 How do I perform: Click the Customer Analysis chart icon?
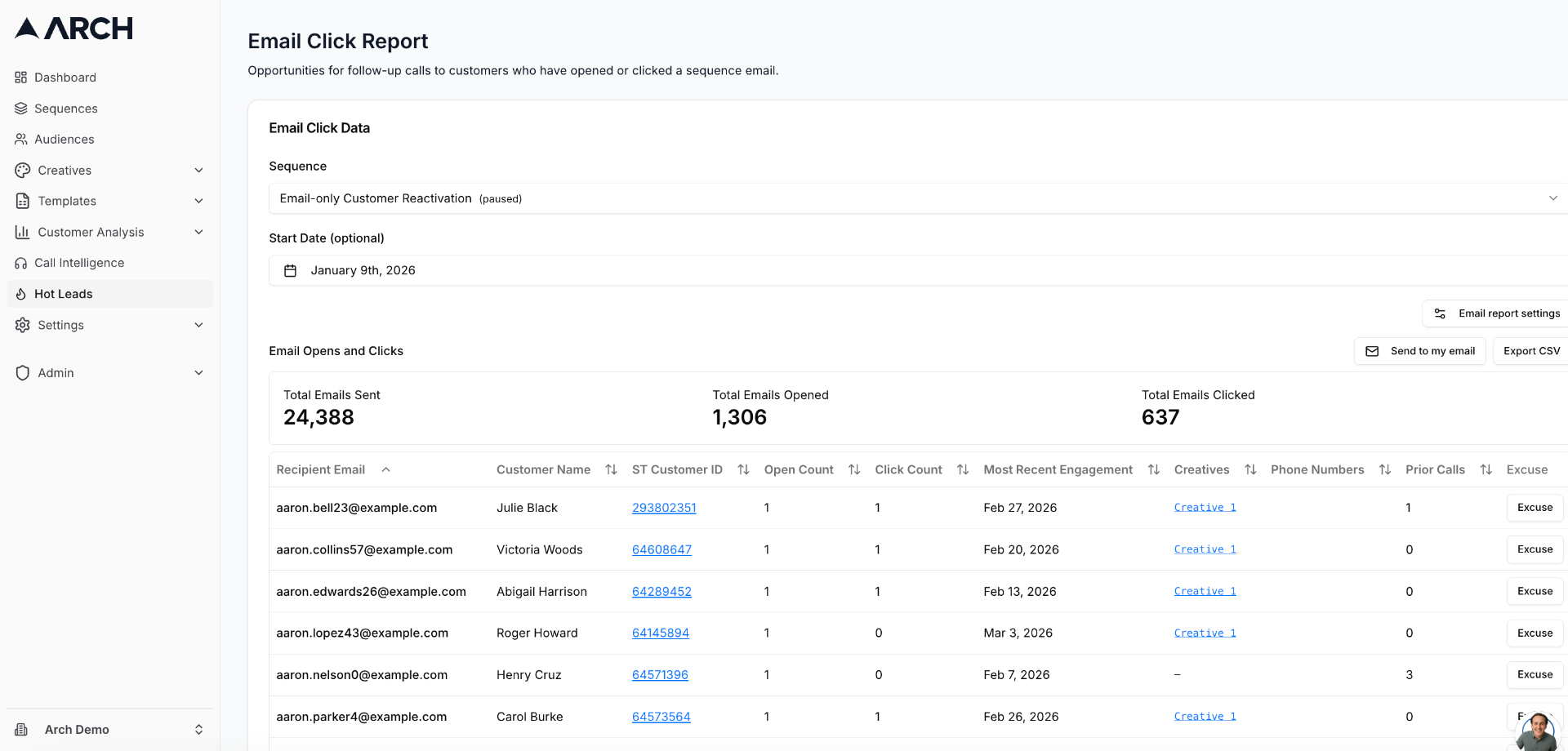[x=23, y=232]
